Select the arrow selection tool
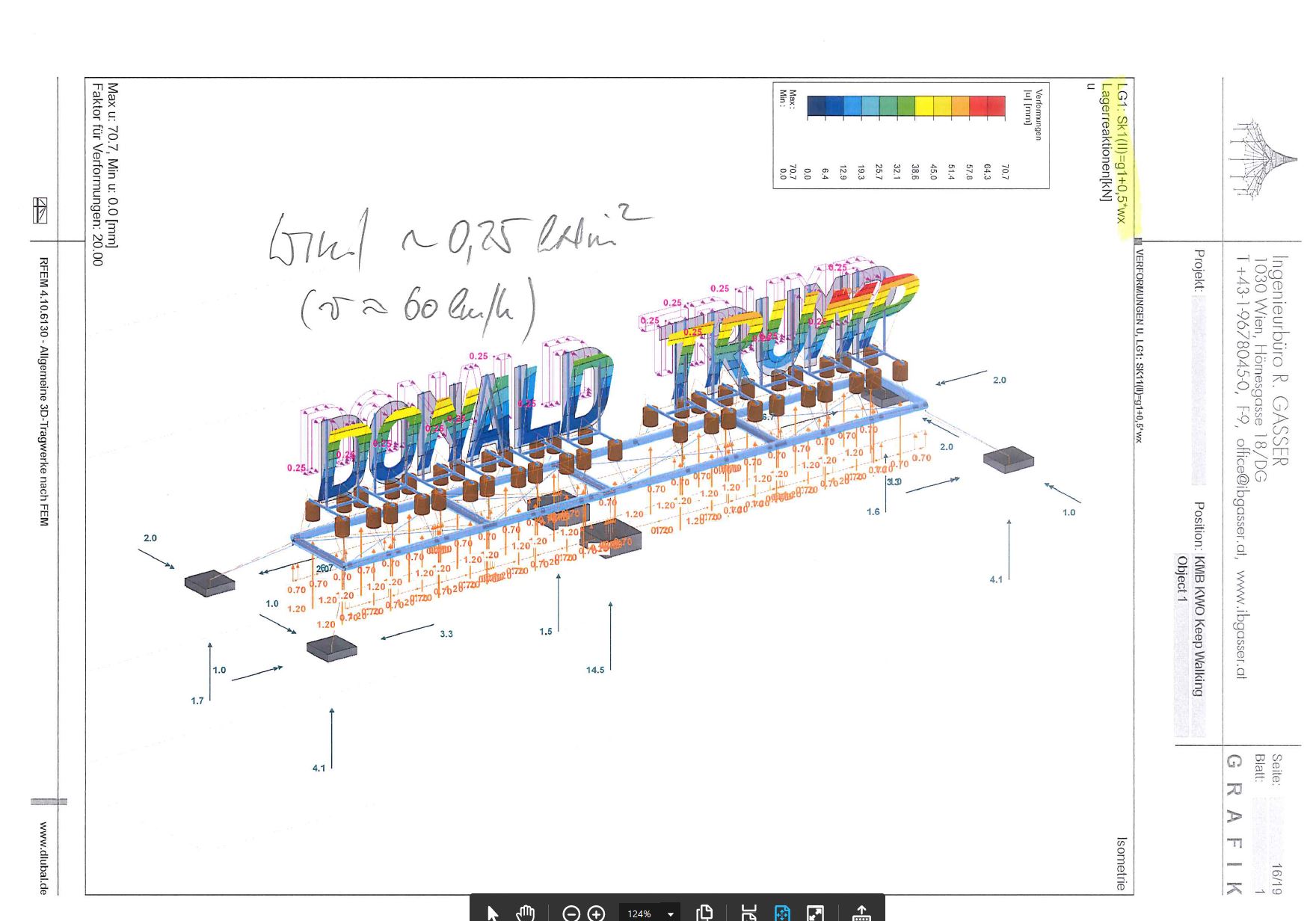The height and width of the screenshot is (921, 1316). [x=492, y=913]
